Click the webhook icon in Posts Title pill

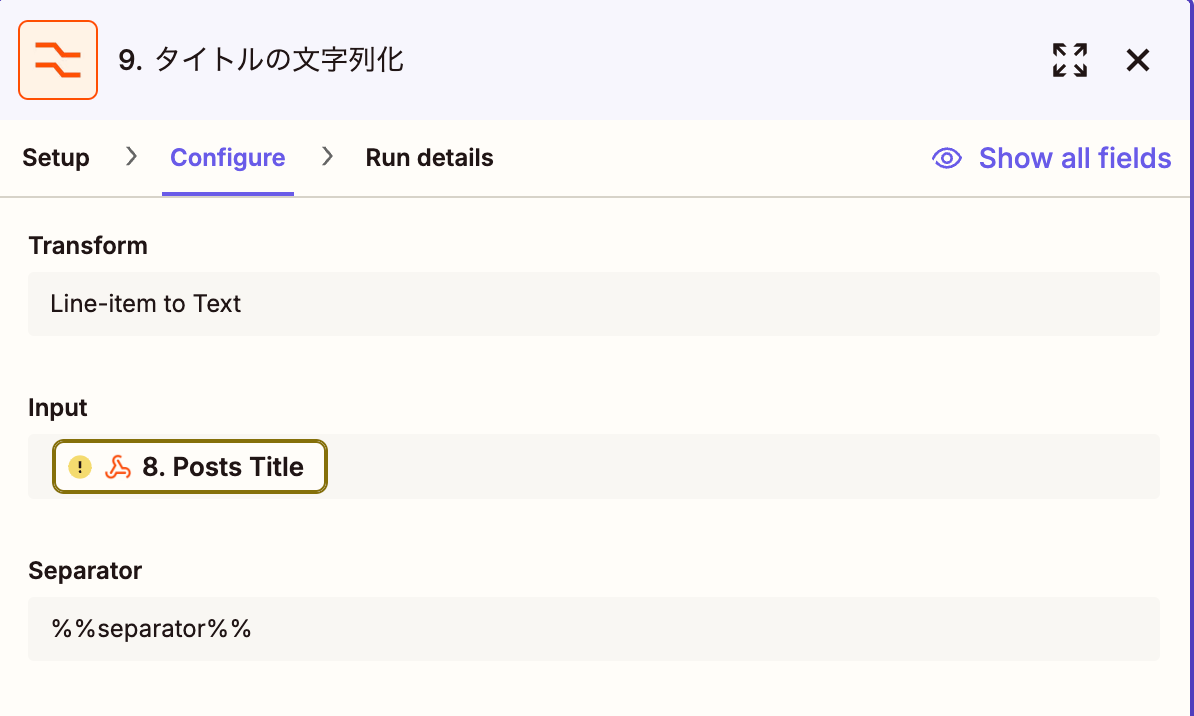(x=117, y=467)
